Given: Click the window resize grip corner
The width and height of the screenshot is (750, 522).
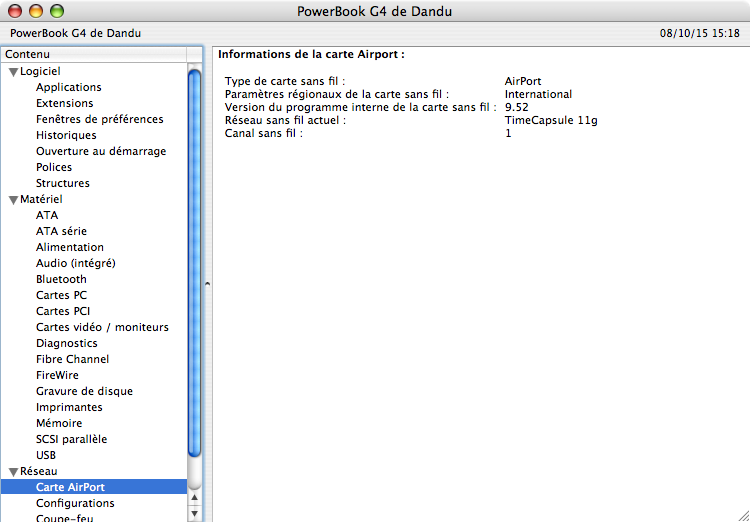Looking at the screenshot, I should (x=743, y=515).
